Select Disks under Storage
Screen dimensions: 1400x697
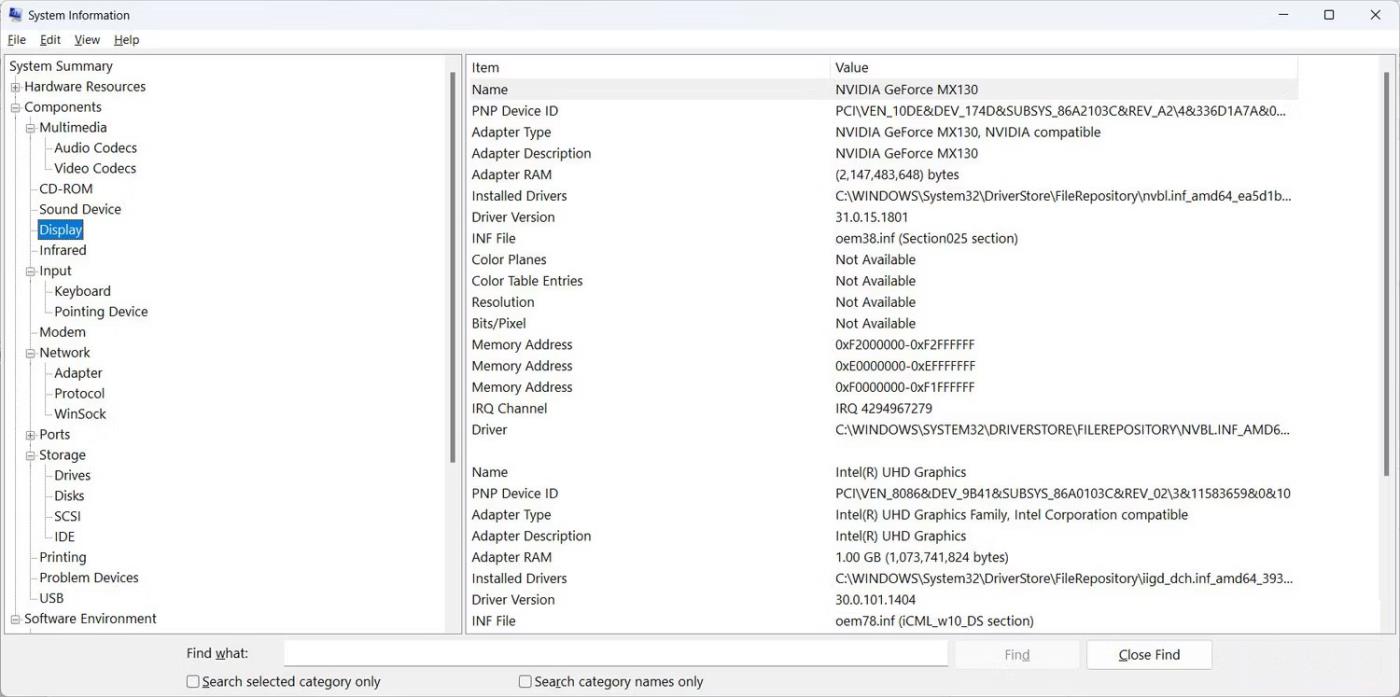[69, 496]
